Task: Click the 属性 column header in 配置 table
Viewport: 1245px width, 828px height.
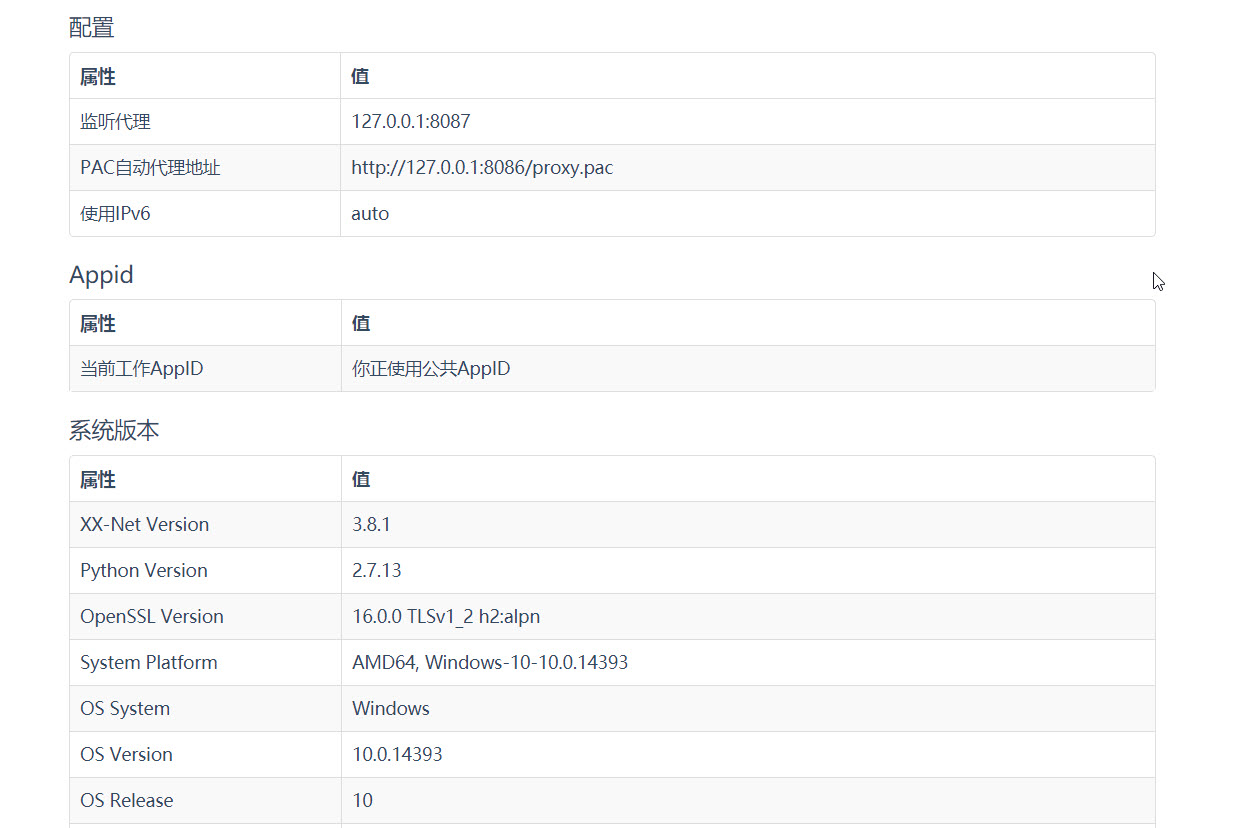Action: (x=97, y=76)
